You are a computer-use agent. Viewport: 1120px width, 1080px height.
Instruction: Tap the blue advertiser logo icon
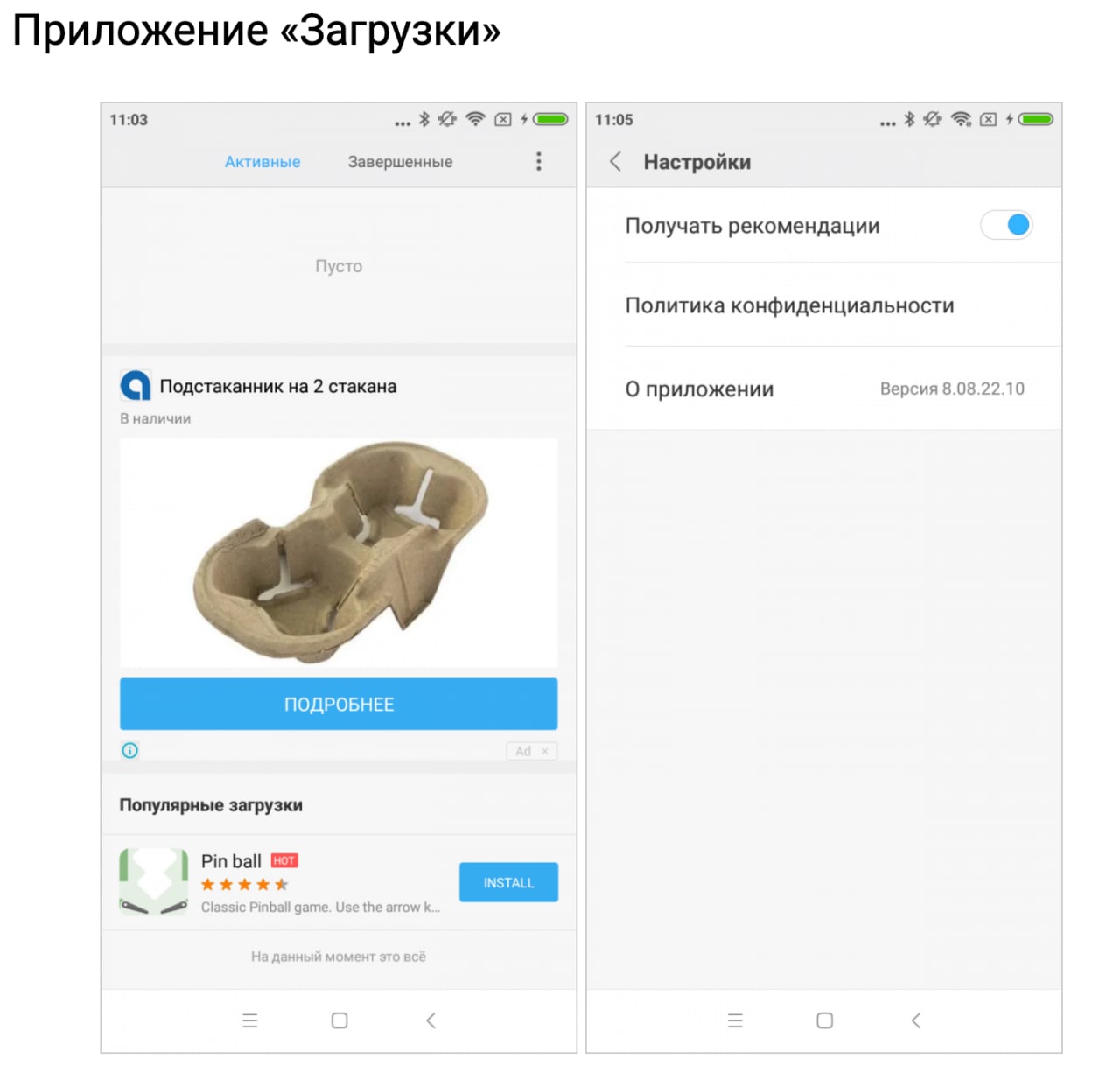point(136,386)
